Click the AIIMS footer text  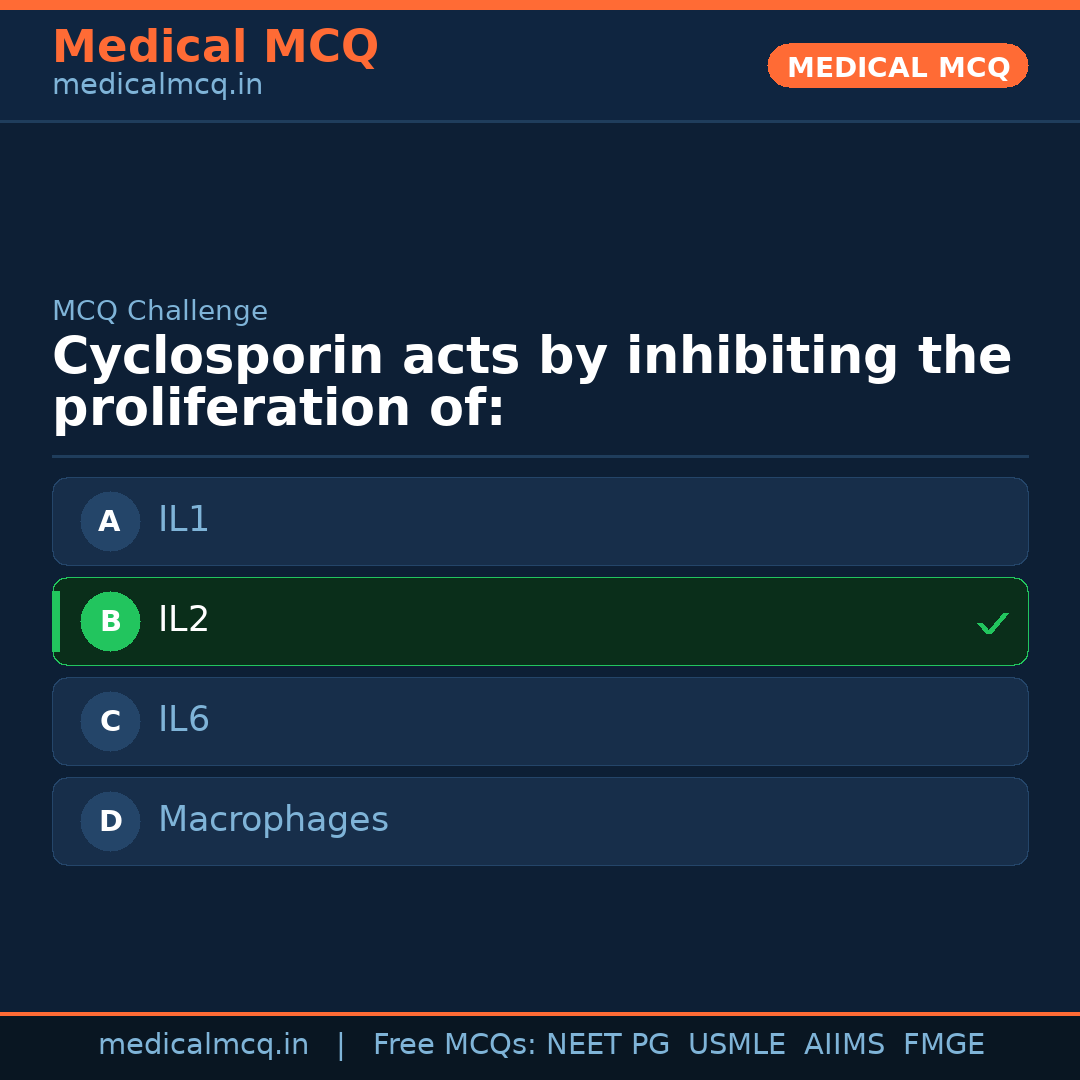pos(844,1045)
